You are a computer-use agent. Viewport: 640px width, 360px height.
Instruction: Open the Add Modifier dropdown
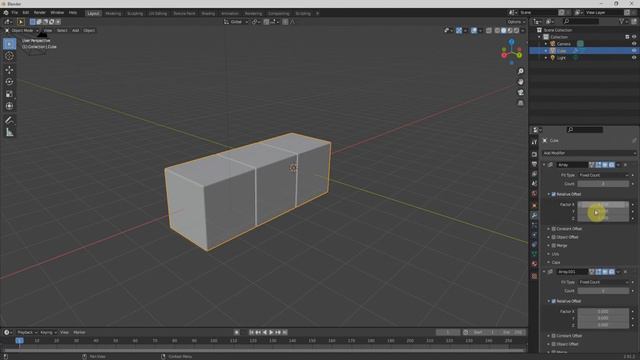pyautogui.click(x=589, y=153)
